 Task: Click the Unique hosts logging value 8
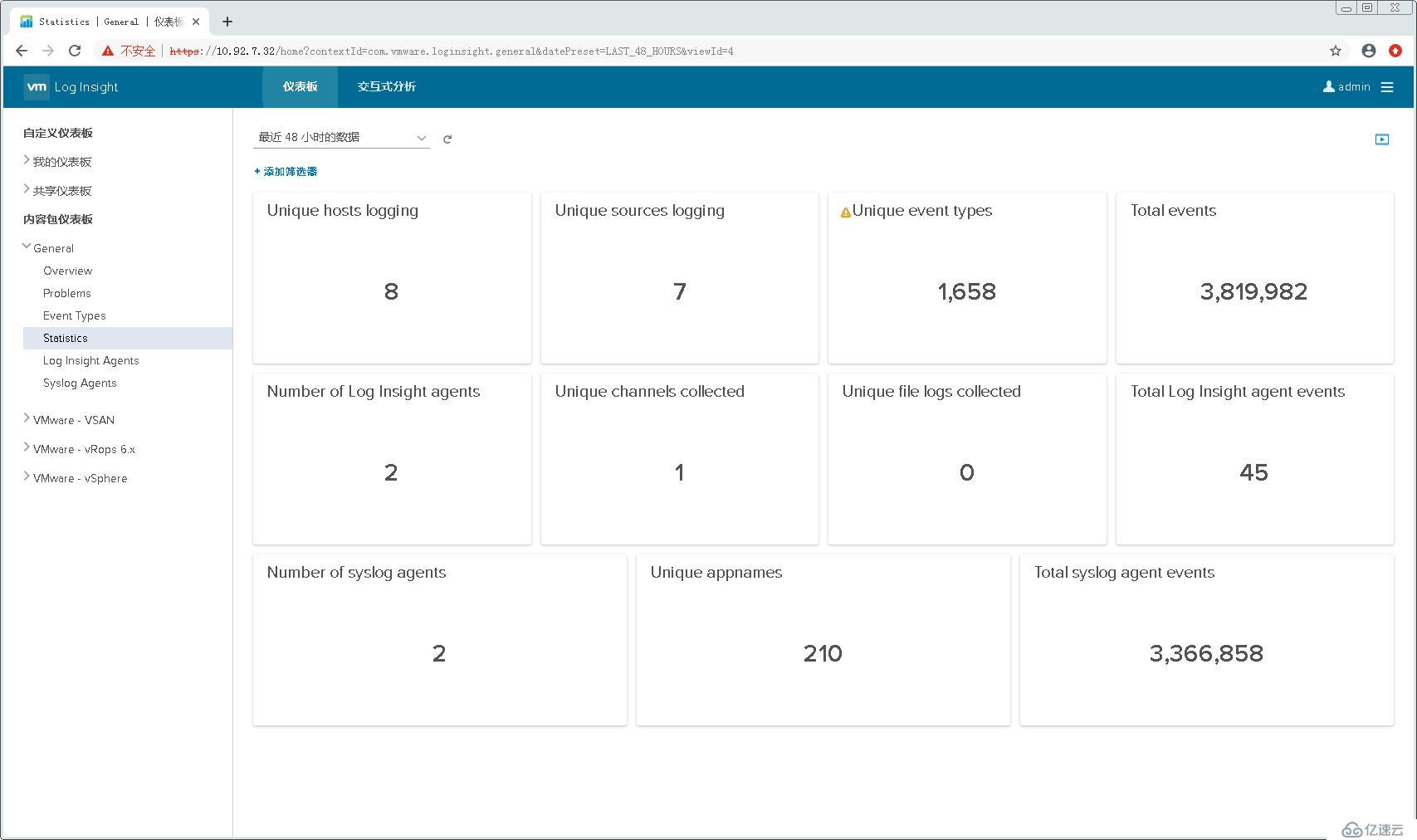pyautogui.click(x=391, y=291)
